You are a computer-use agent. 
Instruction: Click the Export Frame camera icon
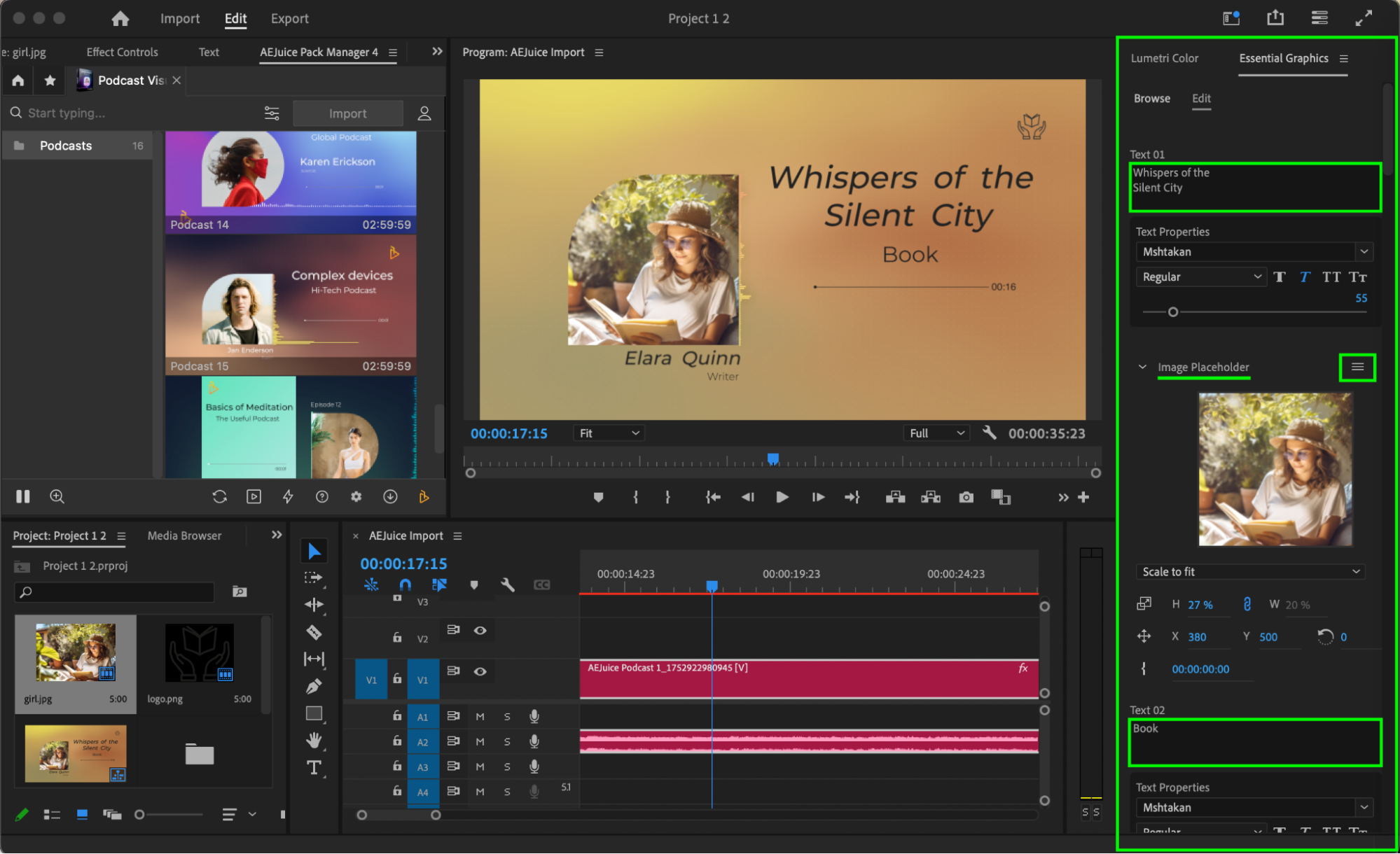[x=966, y=497]
